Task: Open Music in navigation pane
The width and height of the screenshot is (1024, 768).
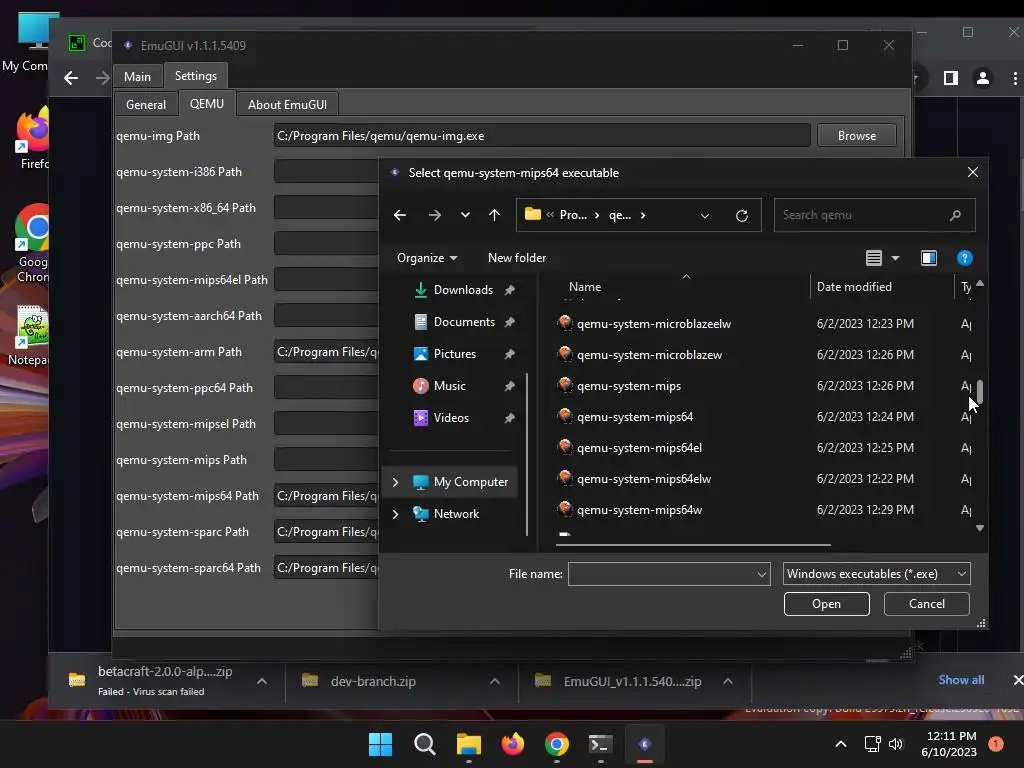Action: pos(449,386)
